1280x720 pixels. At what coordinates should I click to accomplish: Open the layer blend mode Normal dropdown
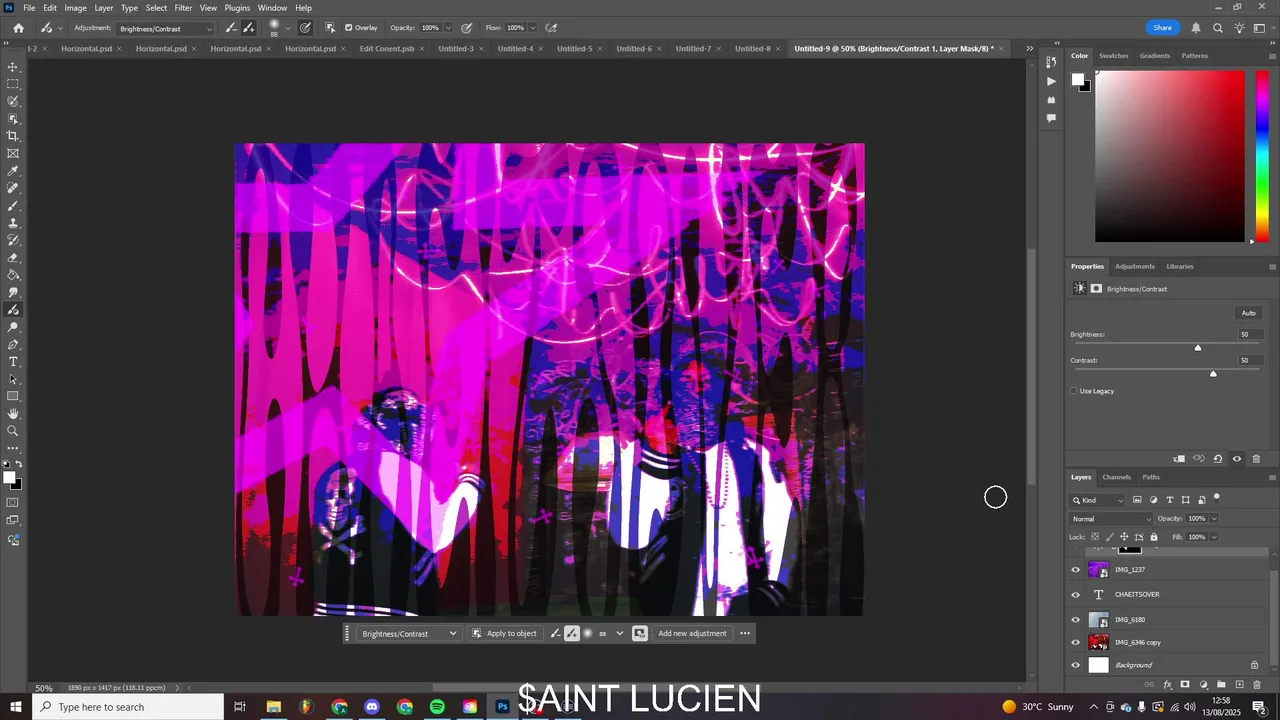tap(1111, 519)
